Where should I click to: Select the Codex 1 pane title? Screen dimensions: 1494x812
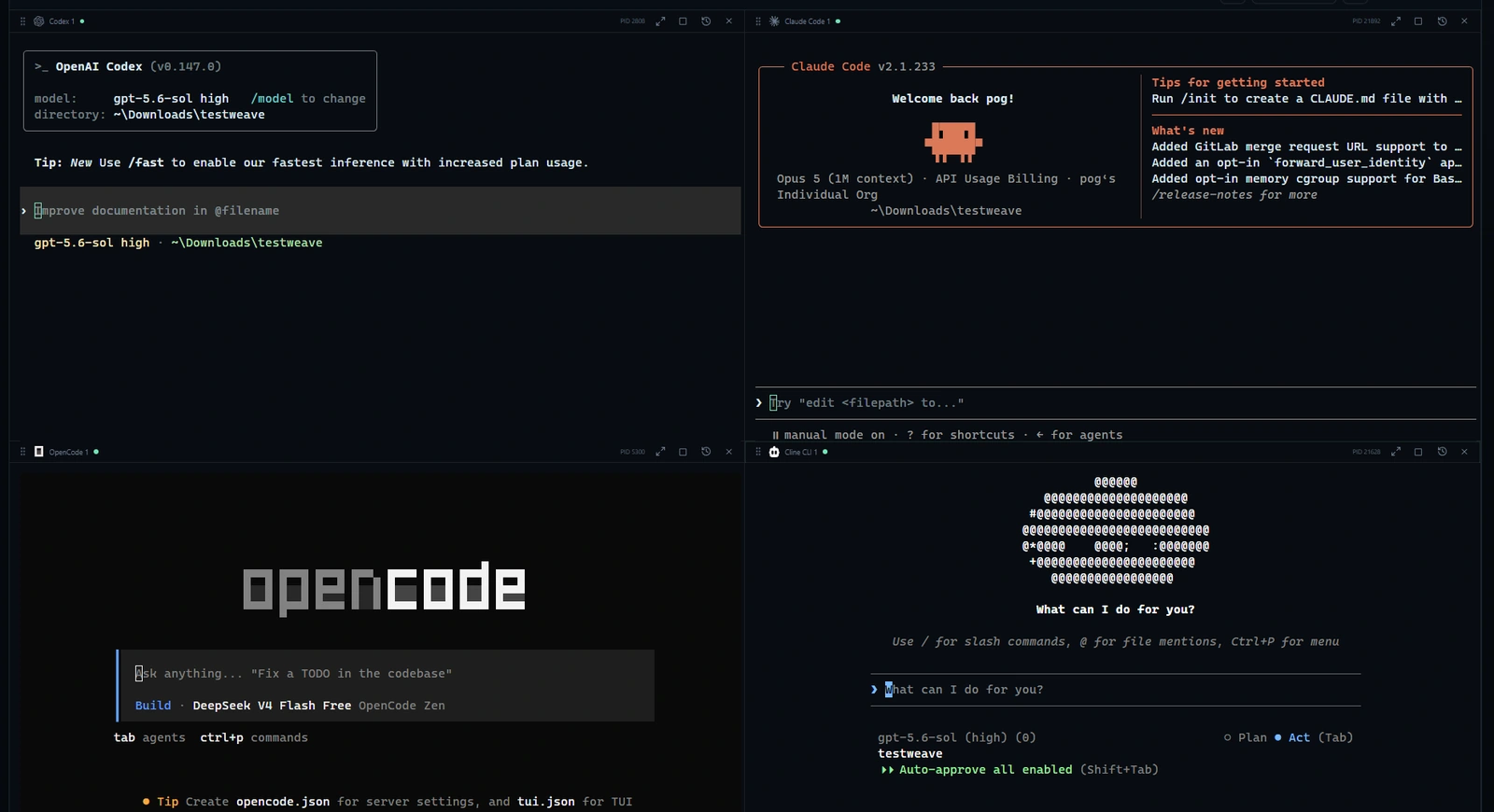point(62,21)
